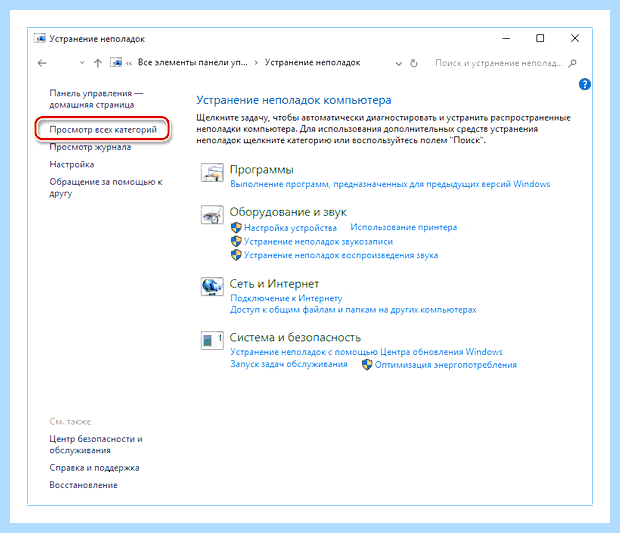The image size is (620, 533).
Task: Open the chevron after Все элементы панели управления
Action: [256, 63]
